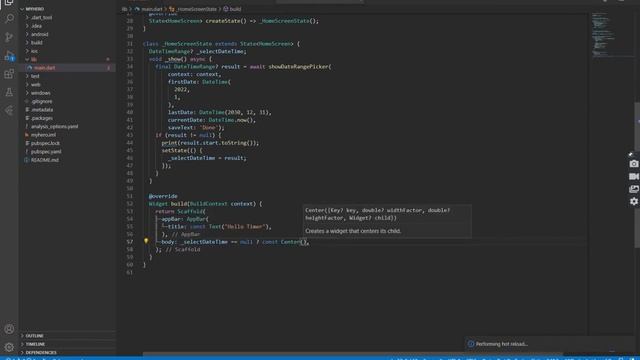Viewport: 640px width, 360px height.
Task: Click the setState call on line 45
Action: pyautogui.click(x=176, y=150)
